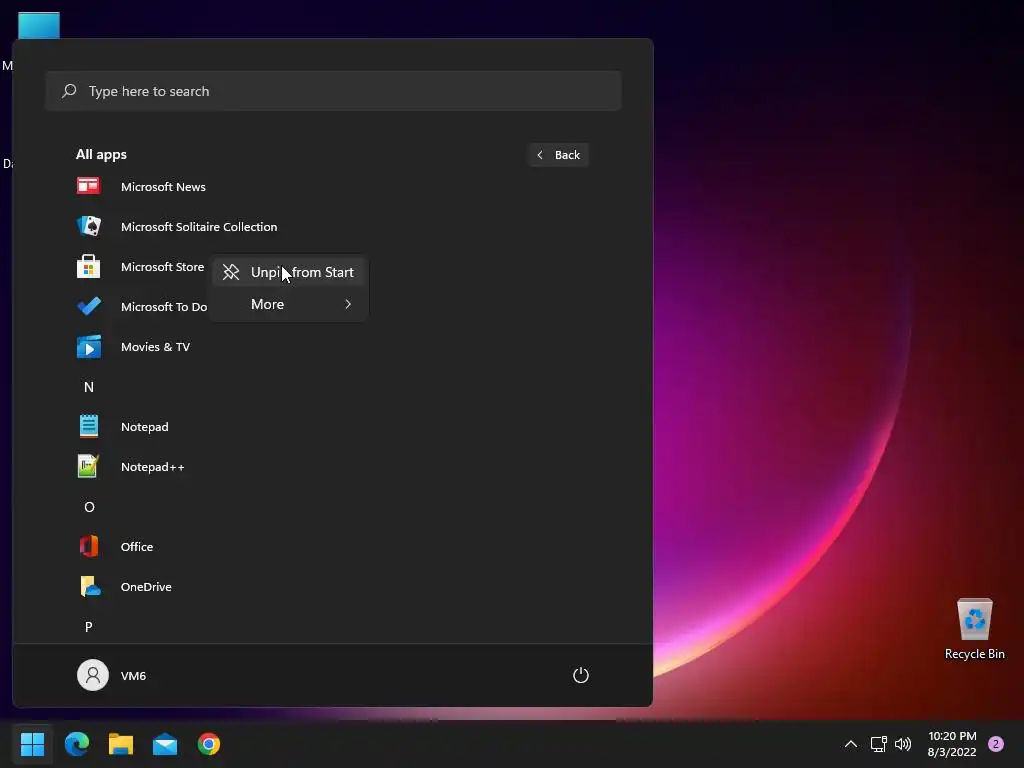
Task: Select the Microsoft News label
Action: (x=163, y=187)
